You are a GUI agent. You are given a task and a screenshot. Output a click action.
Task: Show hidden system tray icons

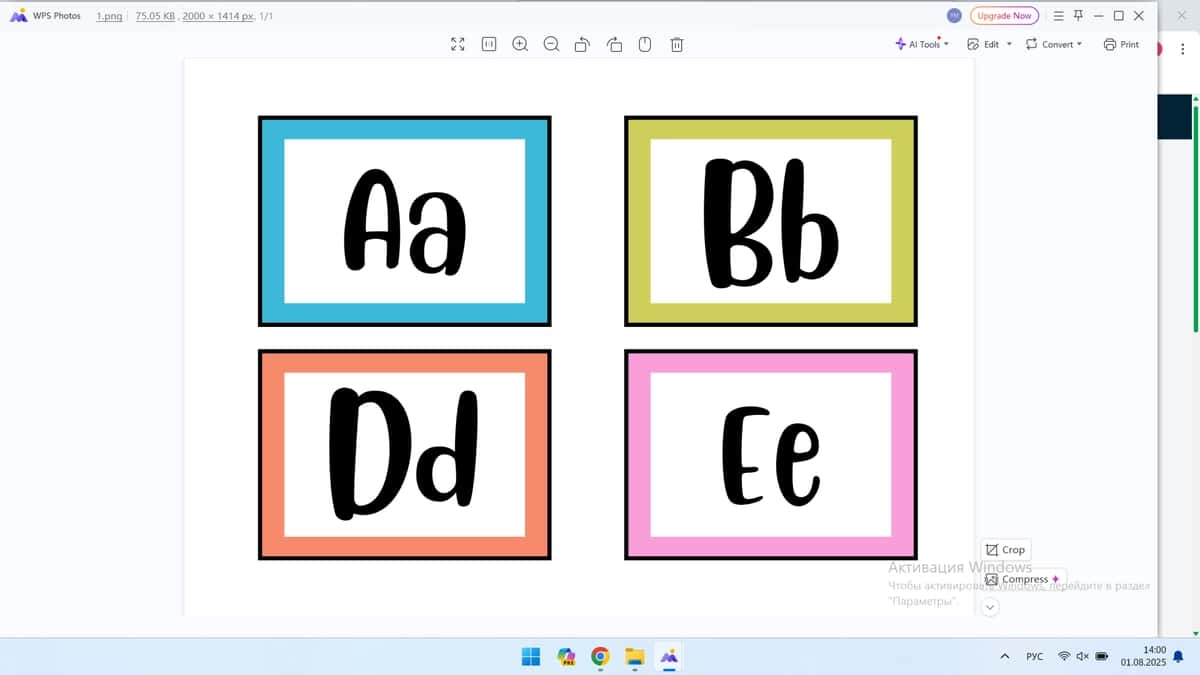[1004, 656]
